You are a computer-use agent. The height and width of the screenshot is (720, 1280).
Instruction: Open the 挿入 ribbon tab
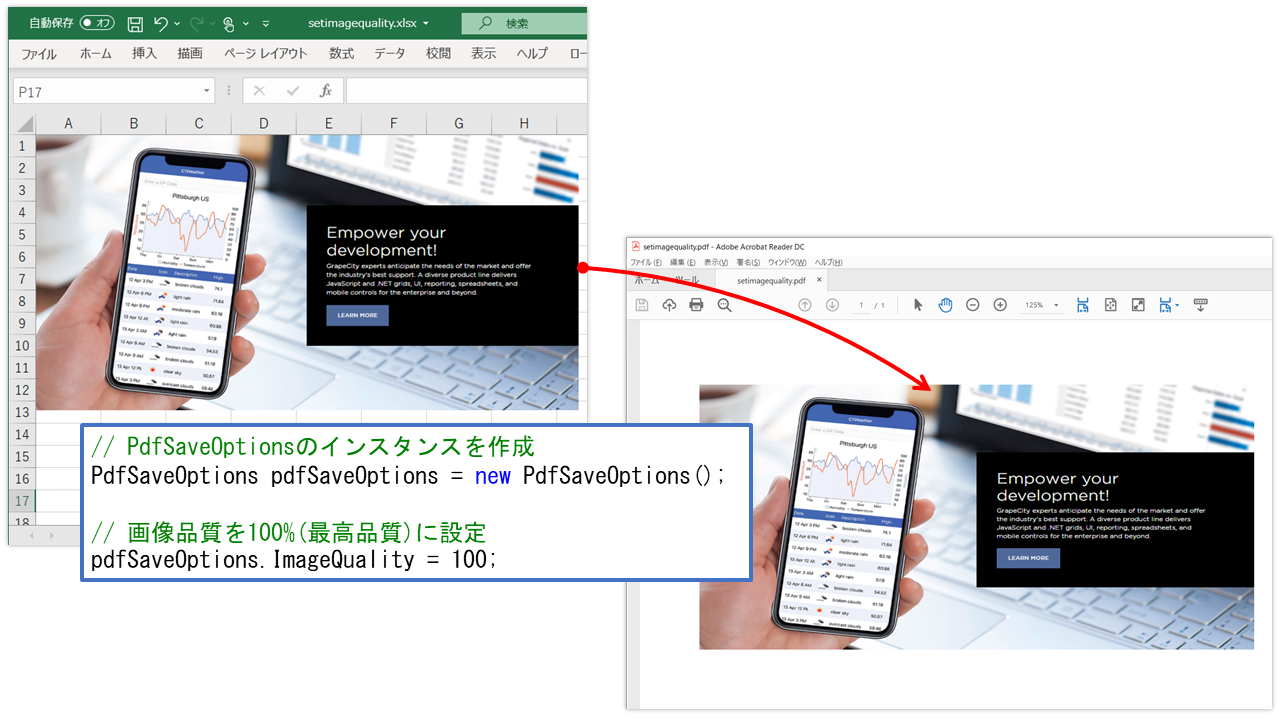(145, 54)
